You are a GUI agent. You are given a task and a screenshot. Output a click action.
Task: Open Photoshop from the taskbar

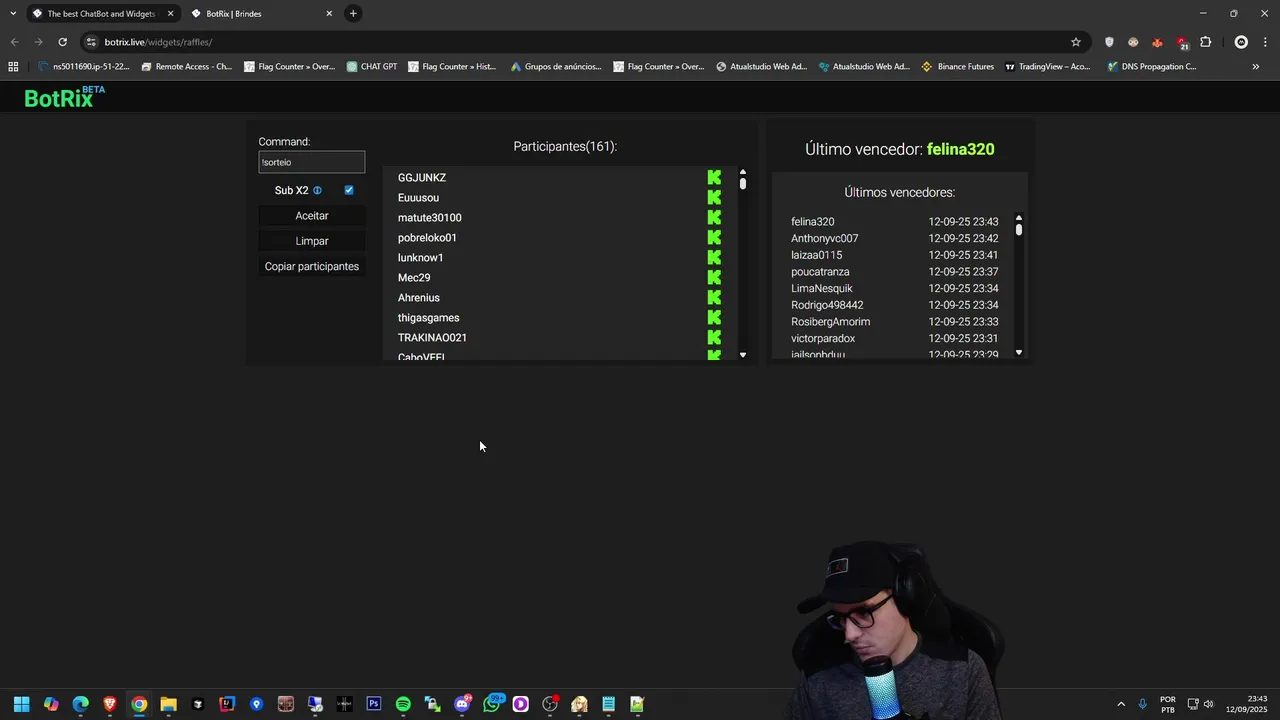tap(374, 704)
